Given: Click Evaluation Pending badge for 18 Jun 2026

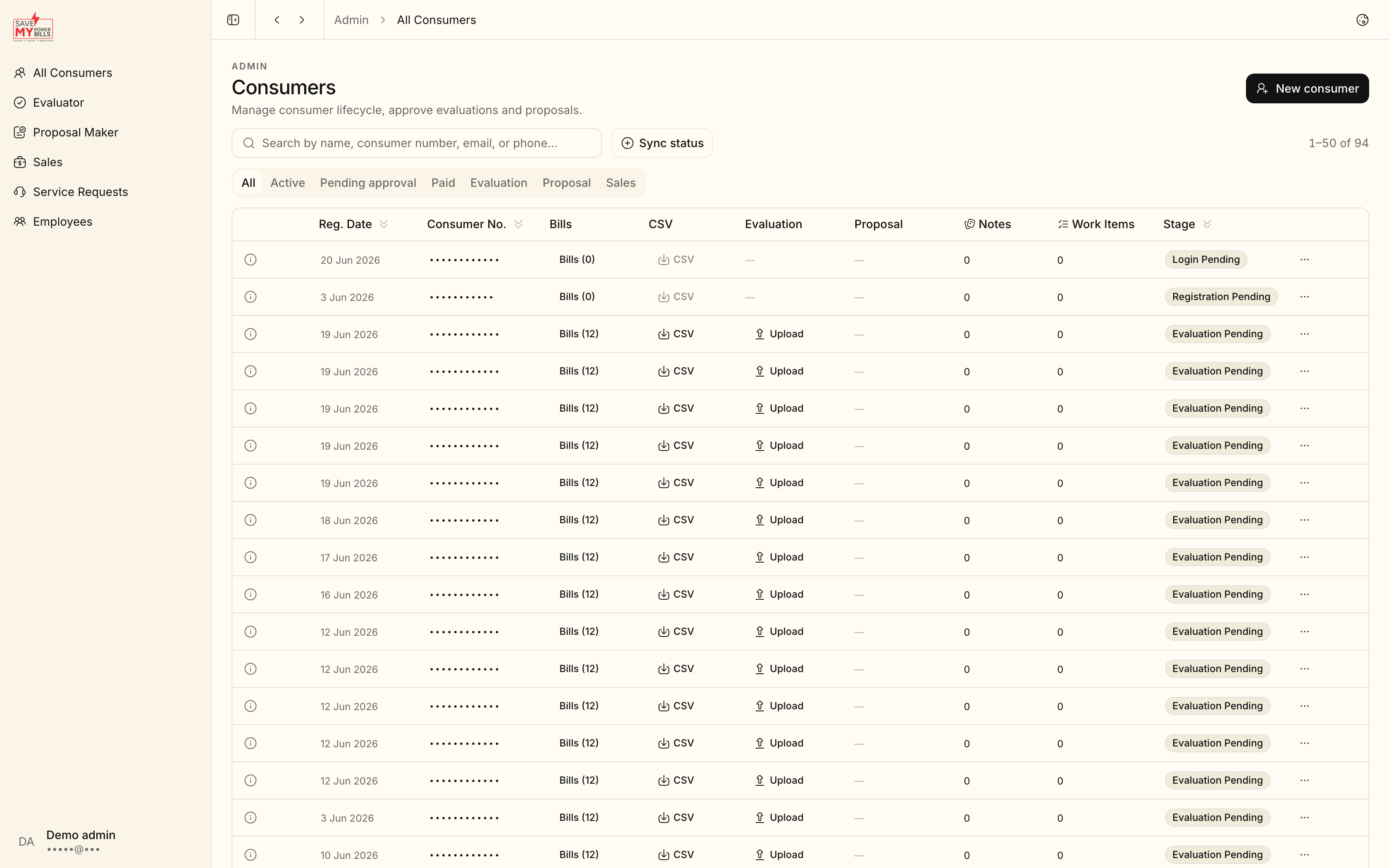Looking at the screenshot, I should pos(1217,520).
